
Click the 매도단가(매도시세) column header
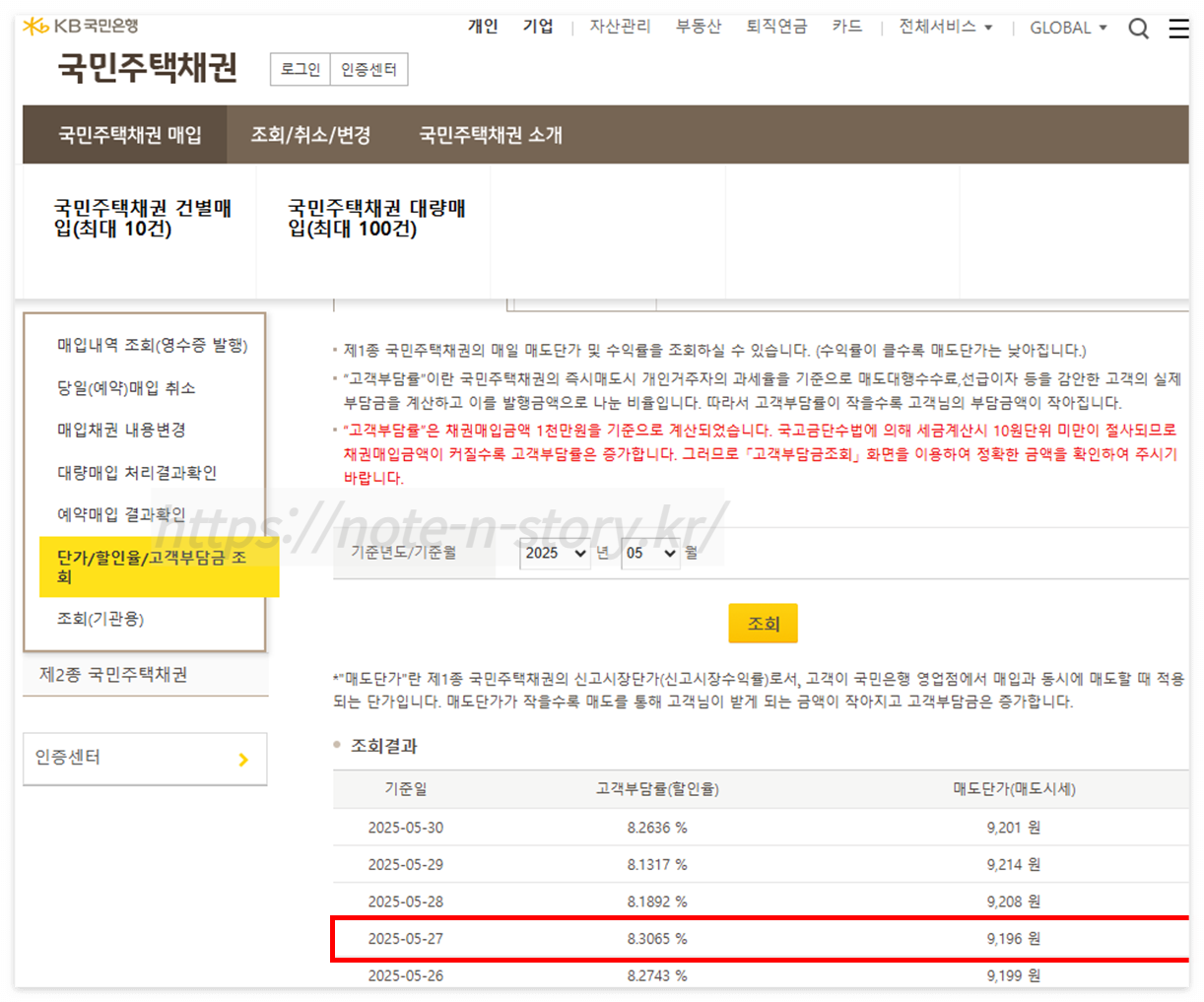coord(1014,789)
